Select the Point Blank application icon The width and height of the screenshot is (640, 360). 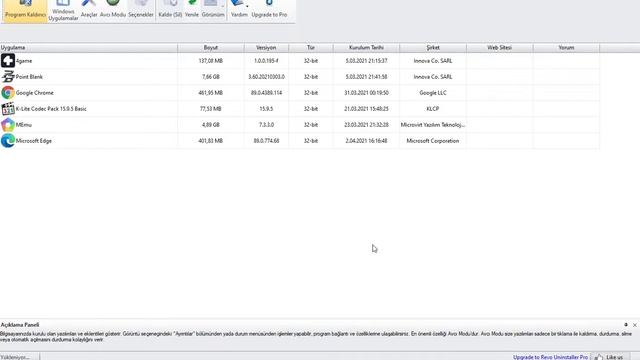coord(8,77)
